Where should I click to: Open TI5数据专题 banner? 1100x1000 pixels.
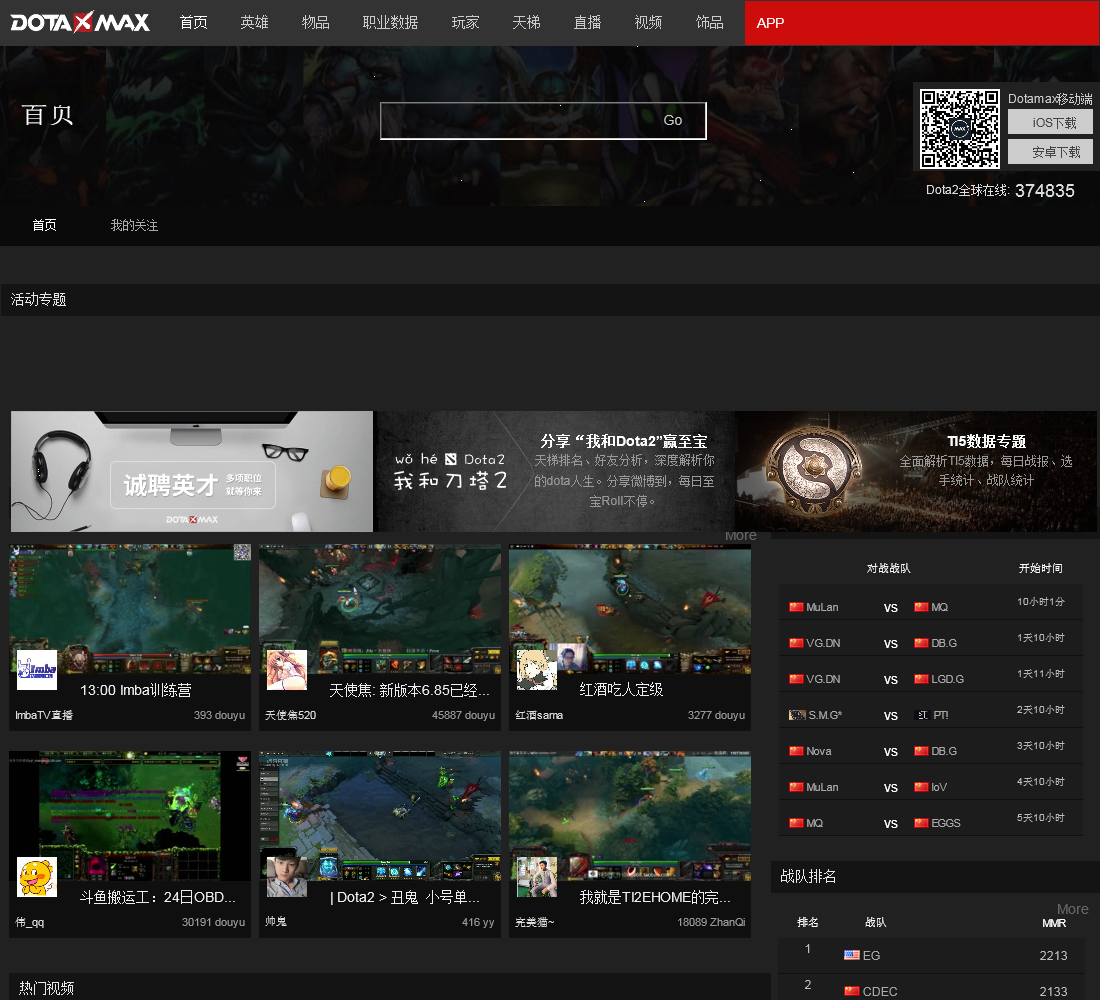point(916,471)
